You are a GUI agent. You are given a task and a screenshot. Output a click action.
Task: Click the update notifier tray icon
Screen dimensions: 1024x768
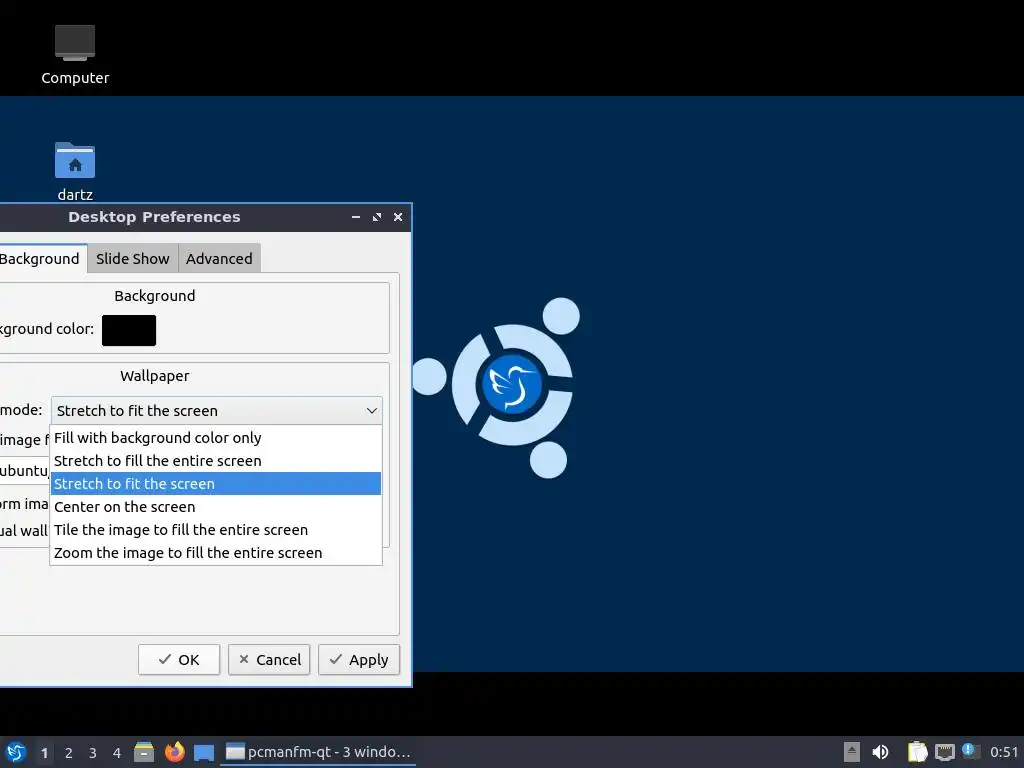click(x=971, y=751)
